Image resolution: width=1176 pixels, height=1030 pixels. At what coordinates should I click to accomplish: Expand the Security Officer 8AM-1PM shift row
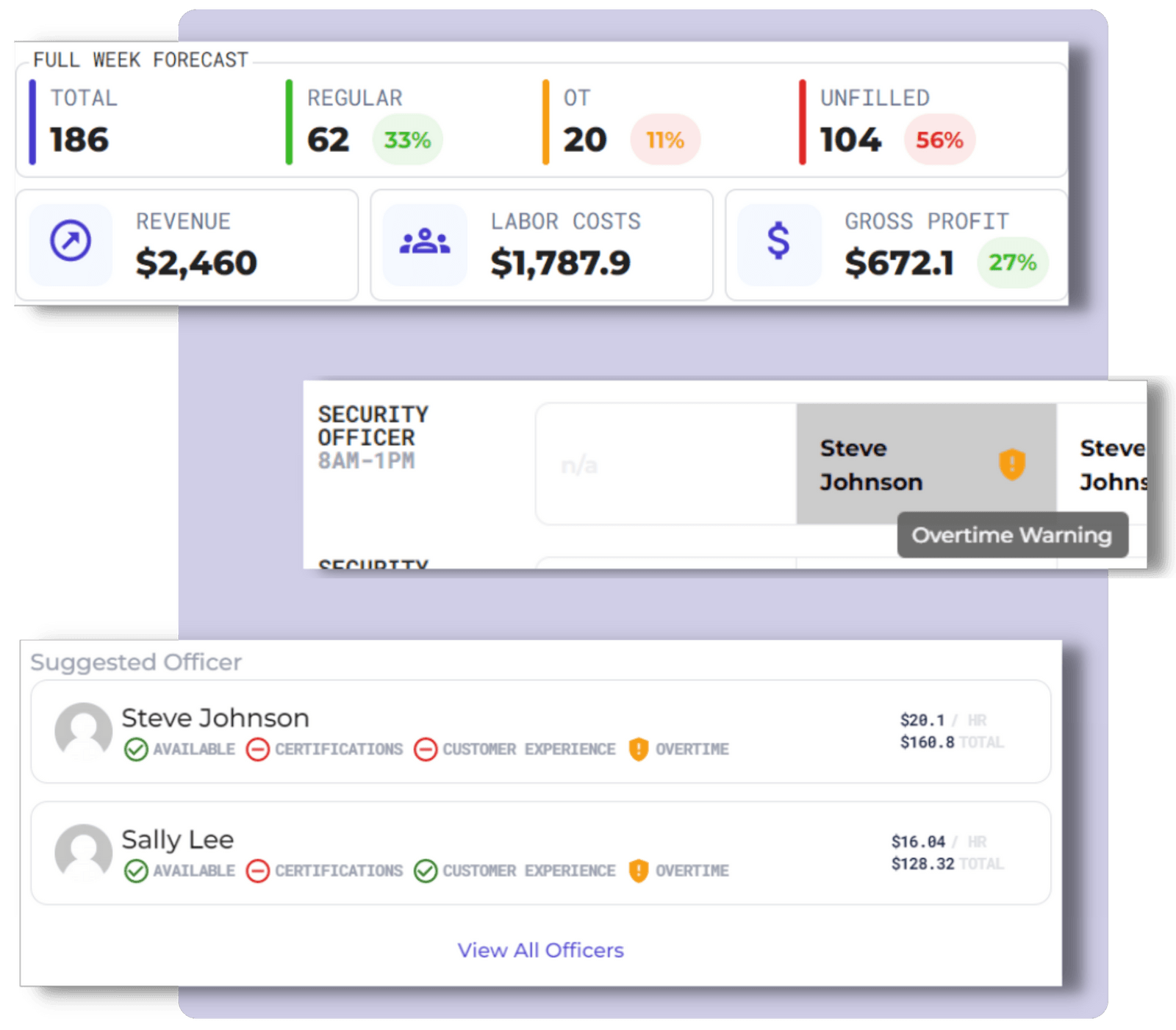[373, 436]
